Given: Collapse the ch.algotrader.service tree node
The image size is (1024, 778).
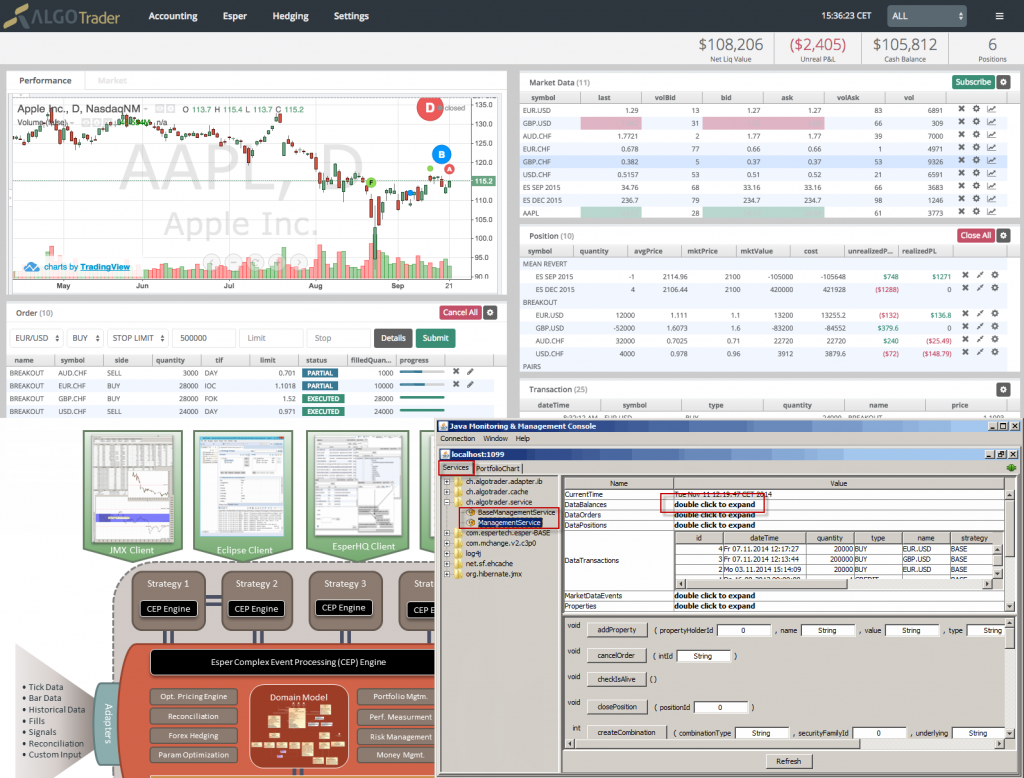Looking at the screenshot, I should pos(446,502).
